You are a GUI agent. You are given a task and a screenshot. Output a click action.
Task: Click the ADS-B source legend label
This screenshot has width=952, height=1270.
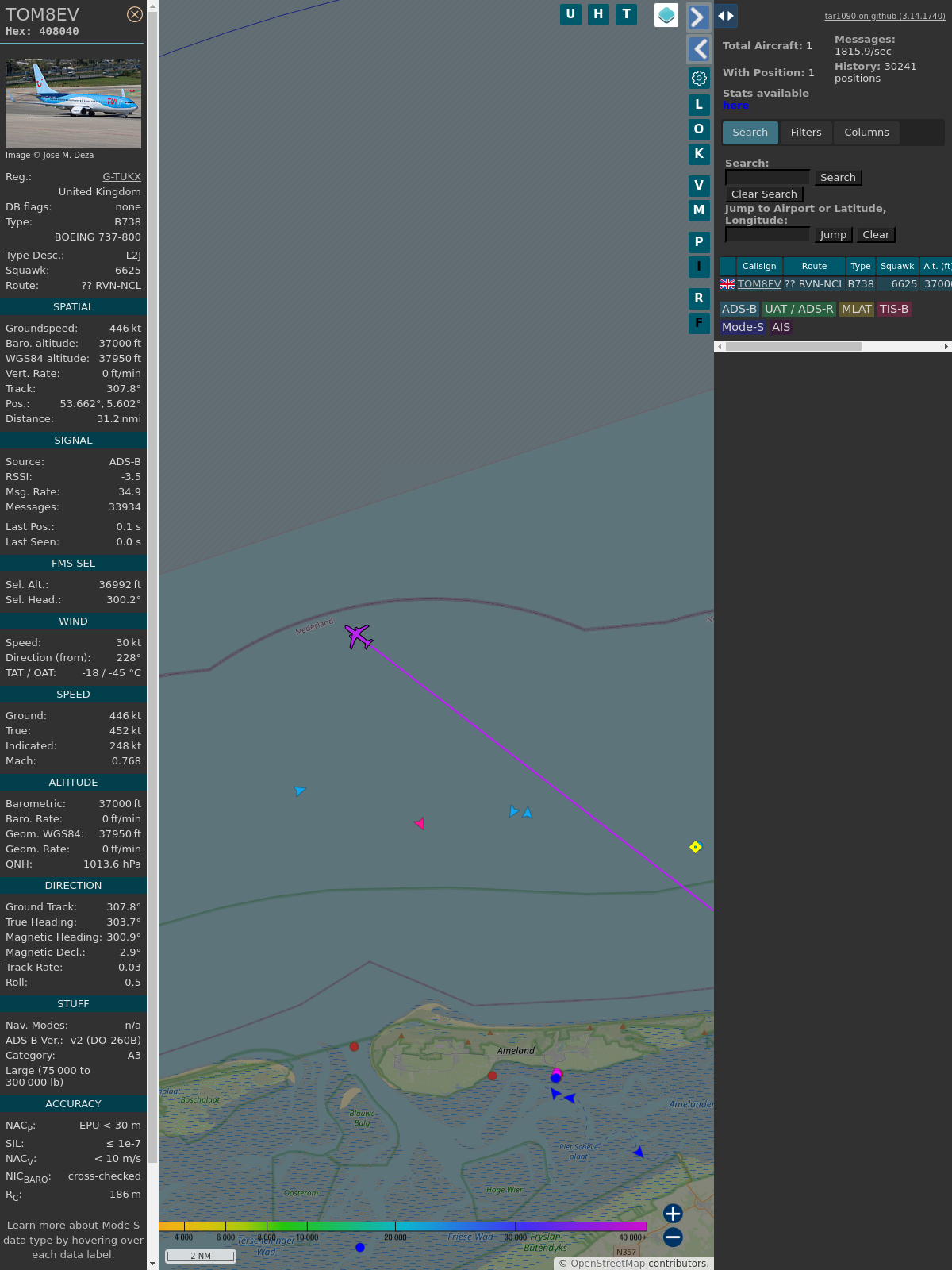[x=739, y=310]
